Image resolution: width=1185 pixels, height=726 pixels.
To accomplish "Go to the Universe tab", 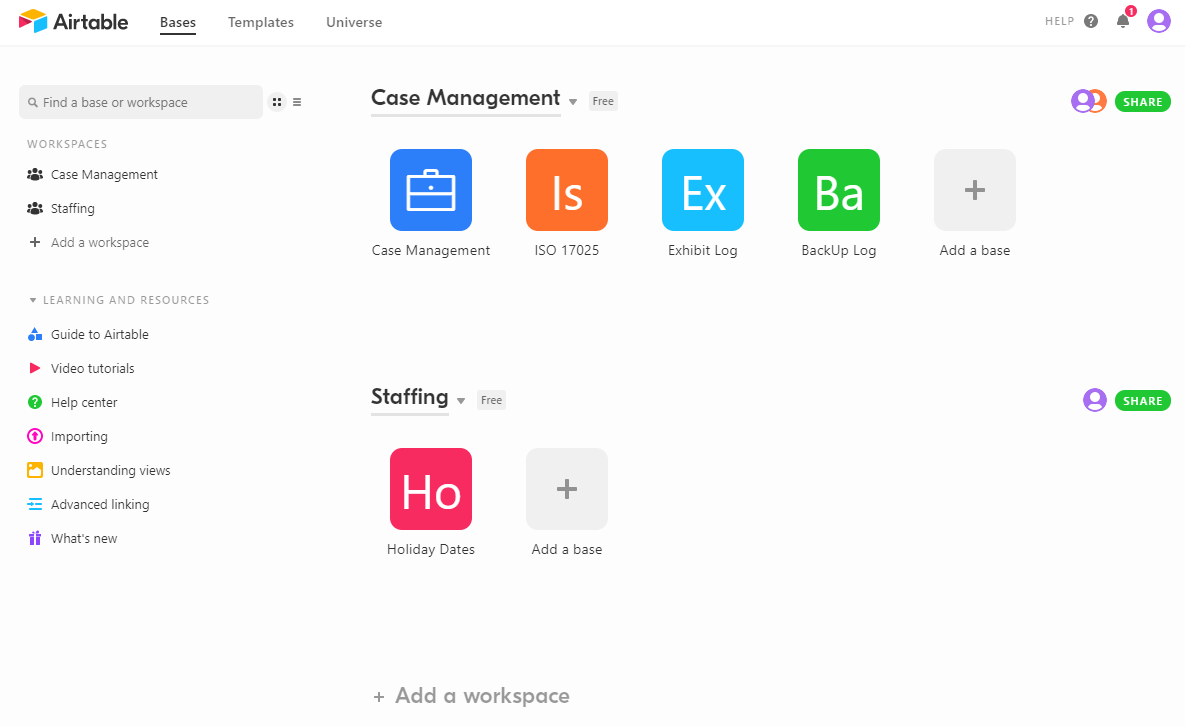I will (x=354, y=23).
